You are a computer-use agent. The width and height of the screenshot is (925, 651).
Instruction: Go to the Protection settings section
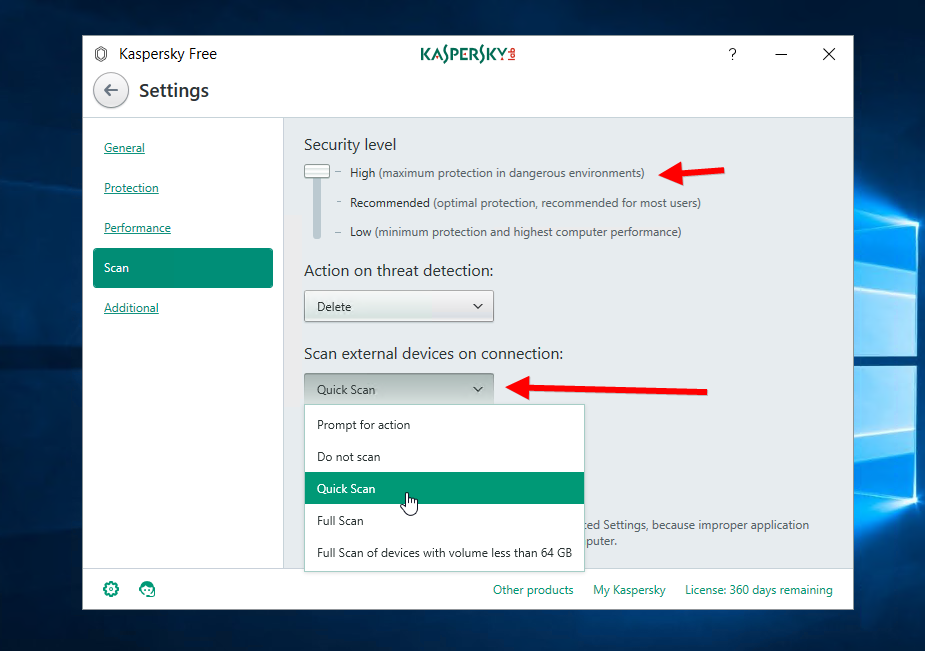tap(131, 188)
